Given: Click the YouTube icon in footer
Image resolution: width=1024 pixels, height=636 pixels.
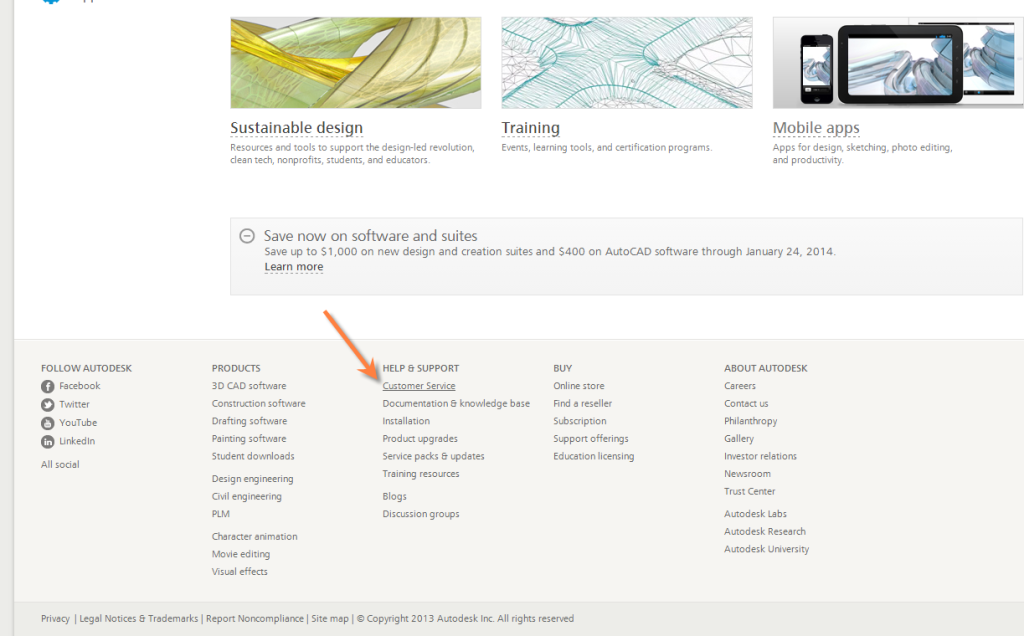Looking at the screenshot, I should pyautogui.click(x=48, y=423).
